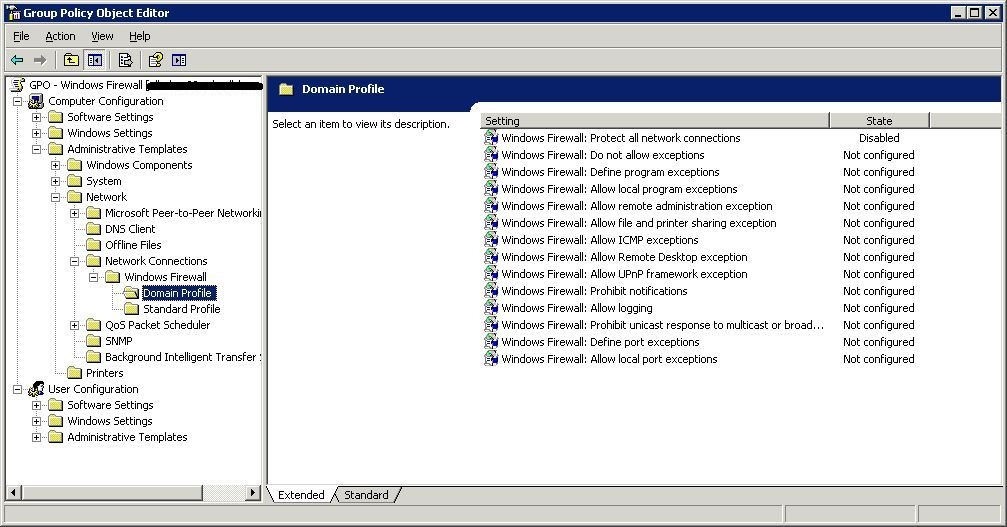
Task: Click the policy icon for Protect all network connections
Action: click(491, 138)
